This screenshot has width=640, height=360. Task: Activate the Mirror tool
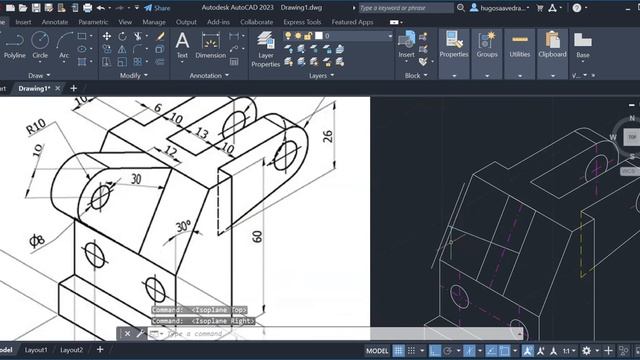(x=122, y=49)
